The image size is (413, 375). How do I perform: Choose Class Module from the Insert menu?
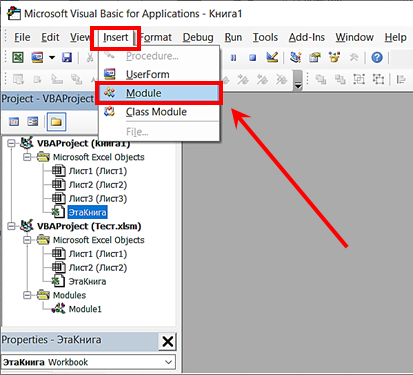point(159,112)
